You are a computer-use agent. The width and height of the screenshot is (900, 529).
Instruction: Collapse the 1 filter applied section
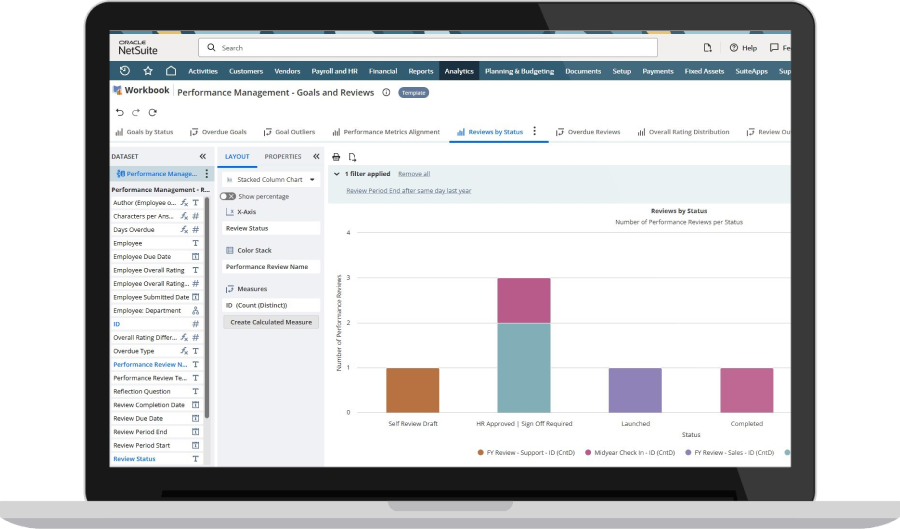coord(336,174)
